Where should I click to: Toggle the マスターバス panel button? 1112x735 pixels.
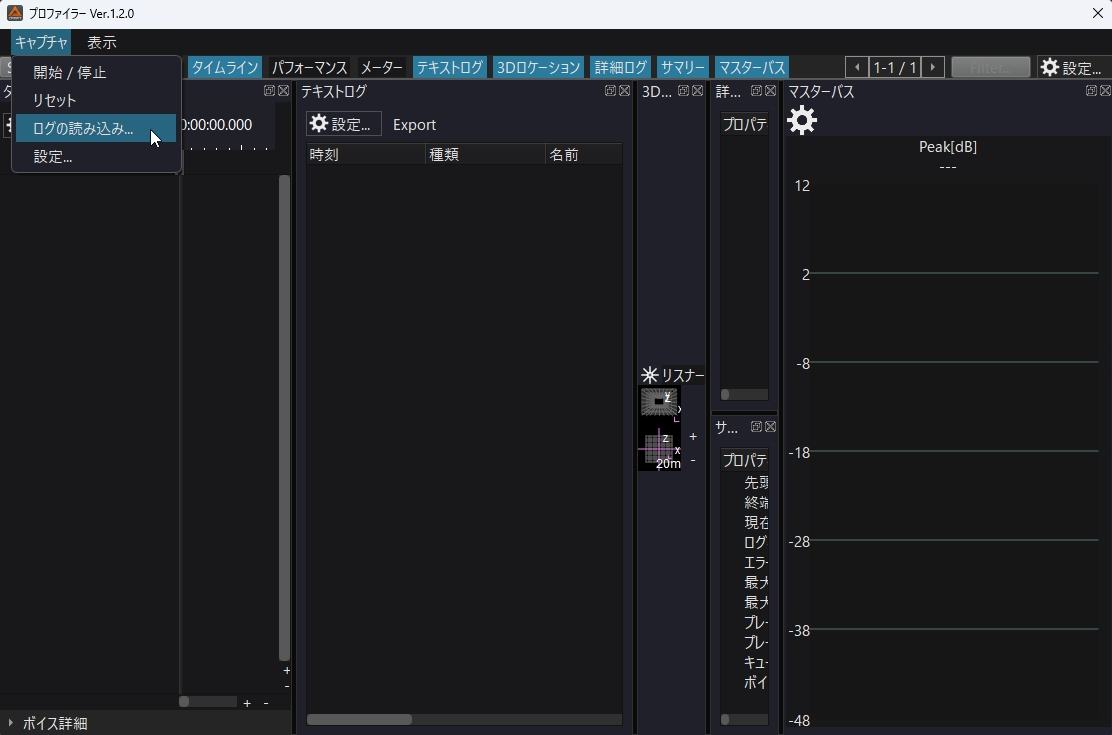click(752, 67)
